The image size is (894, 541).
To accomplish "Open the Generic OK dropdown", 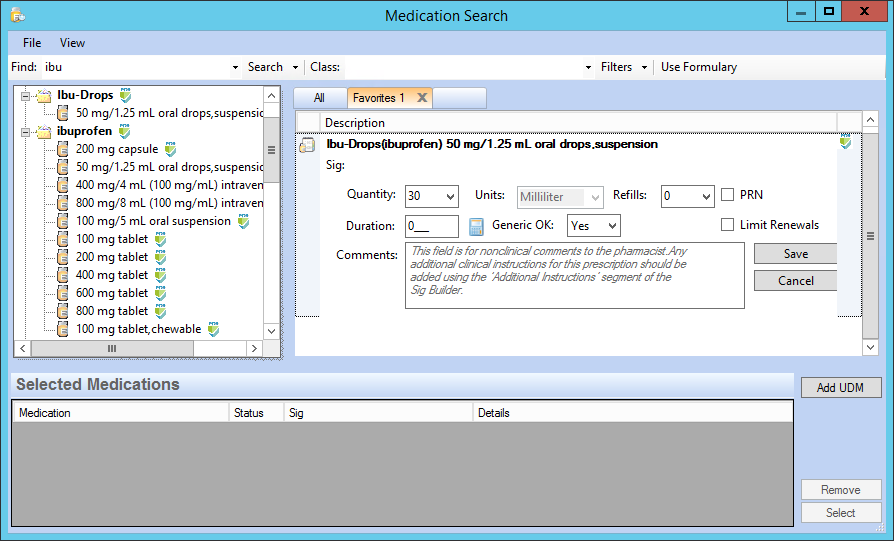I will pyautogui.click(x=612, y=226).
